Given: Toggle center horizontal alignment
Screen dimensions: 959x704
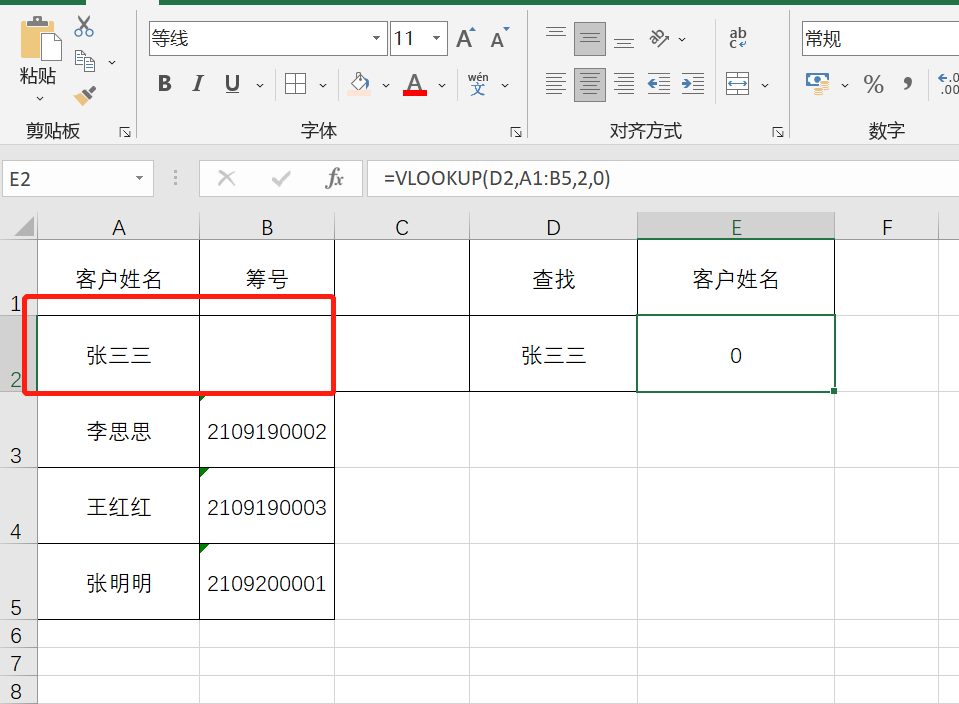Looking at the screenshot, I should pyautogui.click(x=590, y=84).
